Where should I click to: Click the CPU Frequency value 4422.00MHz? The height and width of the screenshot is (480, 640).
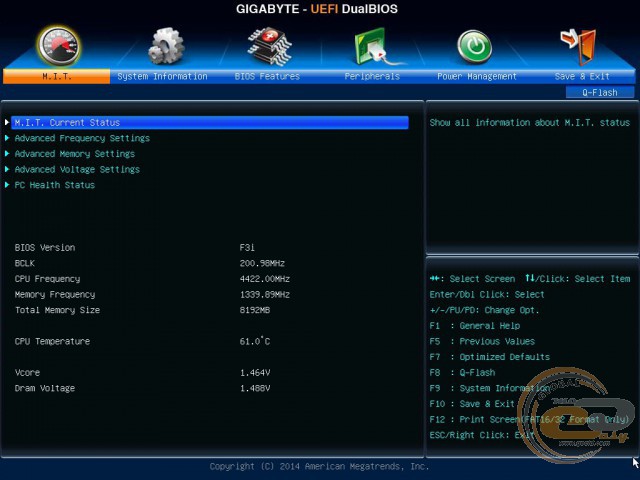pyautogui.click(x=264, y=279)
